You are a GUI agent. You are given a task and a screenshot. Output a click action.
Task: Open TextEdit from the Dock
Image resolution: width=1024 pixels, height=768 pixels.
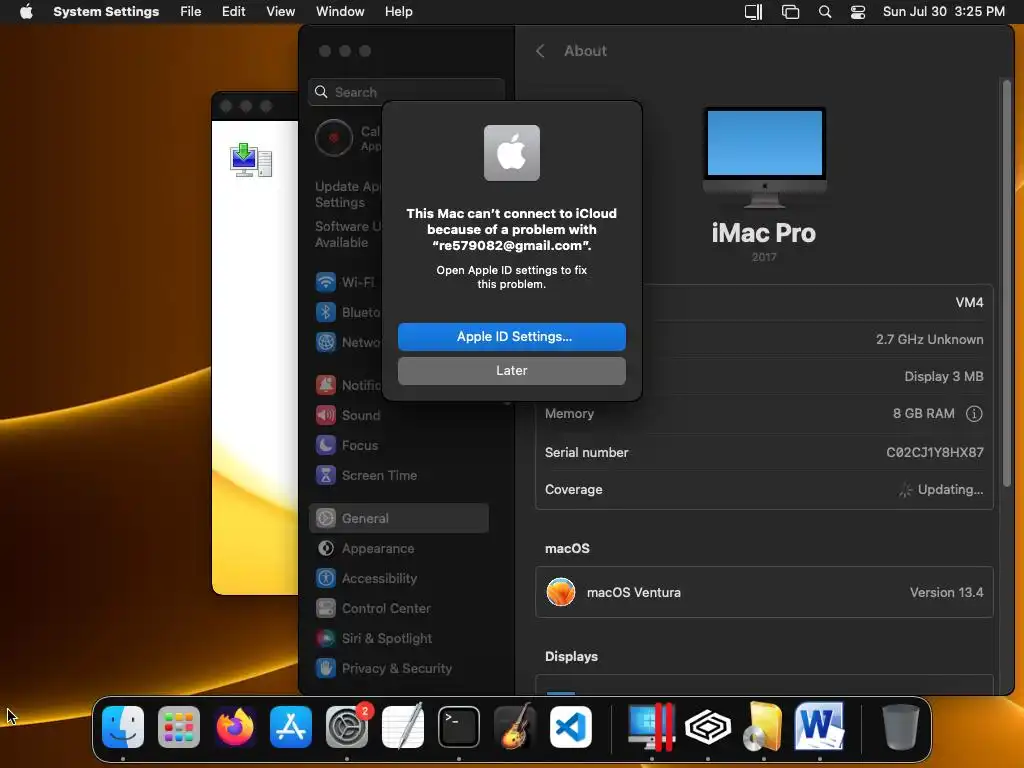(x=403, y=727)
